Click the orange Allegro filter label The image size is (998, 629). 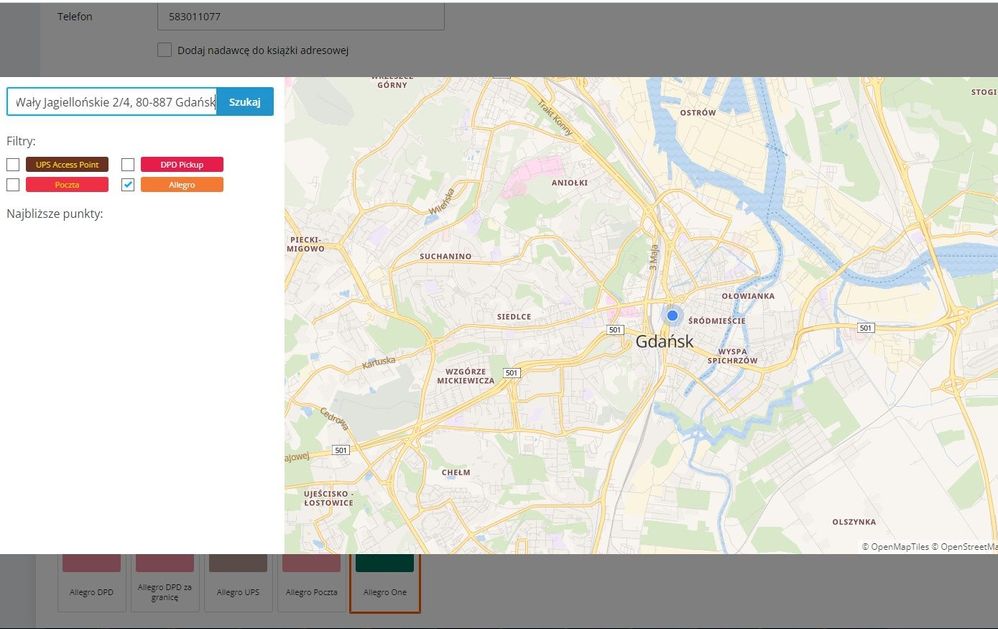[182, 185]
